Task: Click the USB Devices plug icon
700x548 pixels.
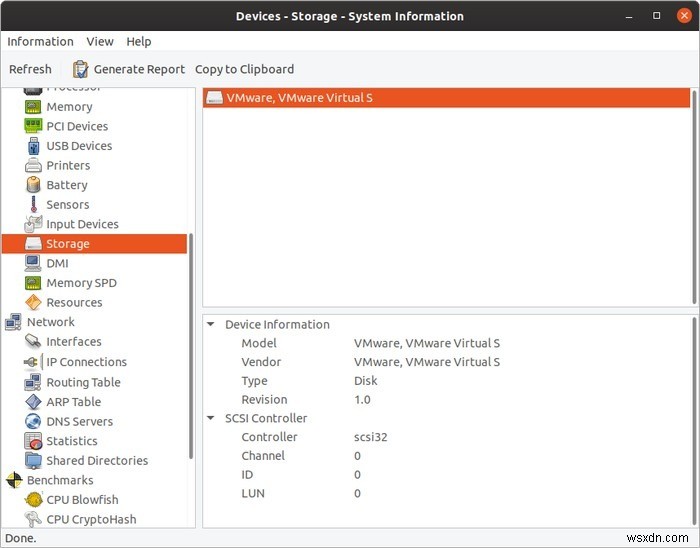Action: [x=33, y=146]
